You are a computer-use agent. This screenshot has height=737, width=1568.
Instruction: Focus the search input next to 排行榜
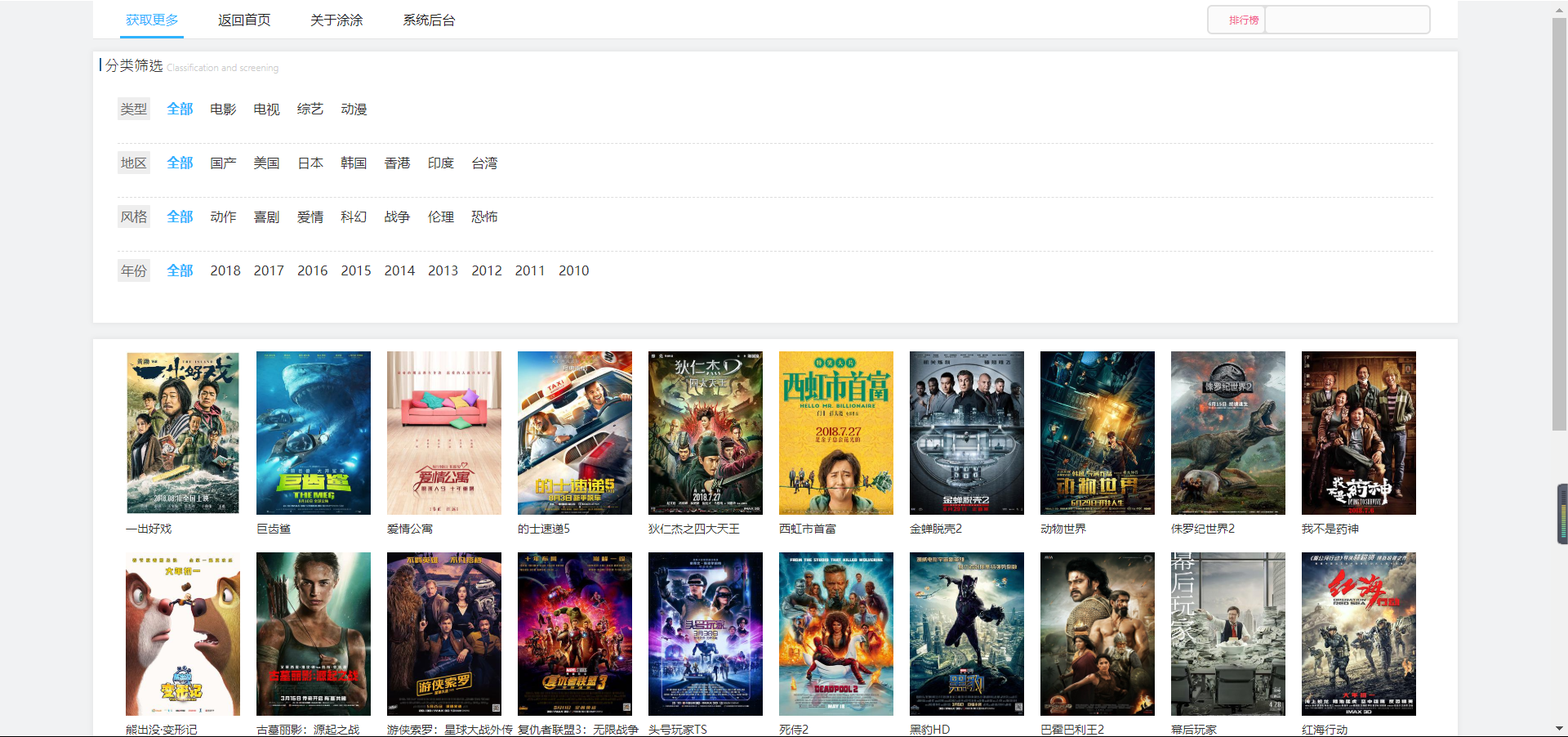[x=1347, y=20]
